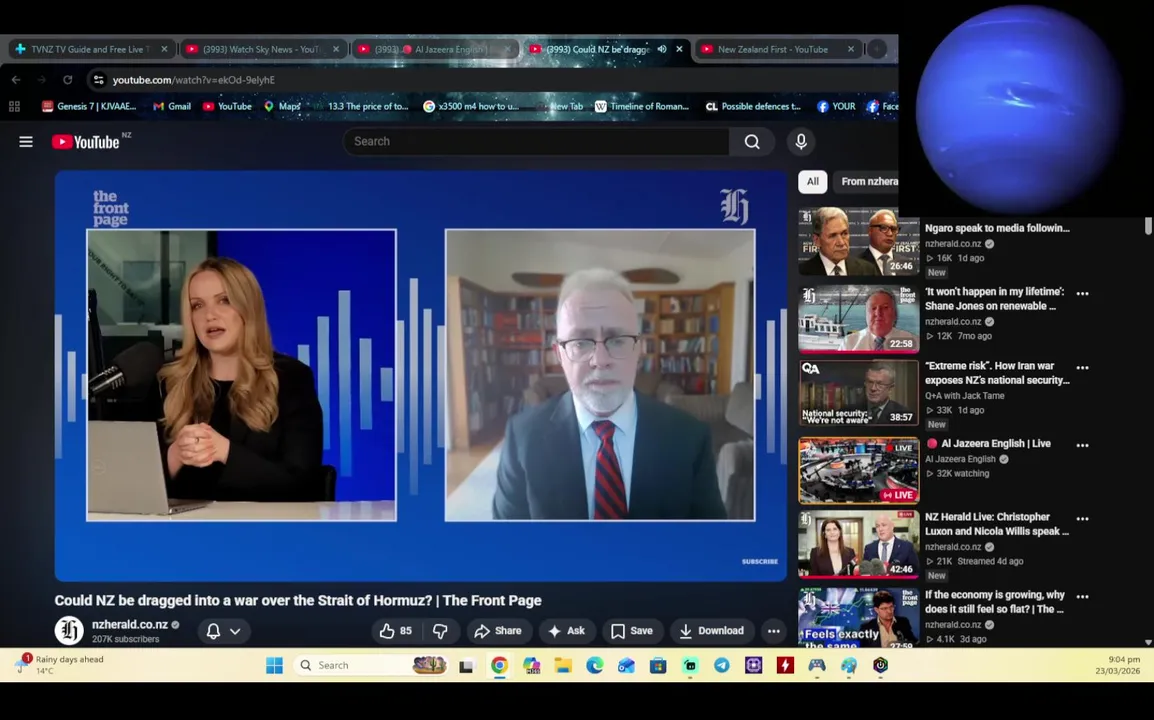Open the Genesis 7 KJVAAE bookmark
The height and width of the screenshot is (720, 1154).
point(90,106)
